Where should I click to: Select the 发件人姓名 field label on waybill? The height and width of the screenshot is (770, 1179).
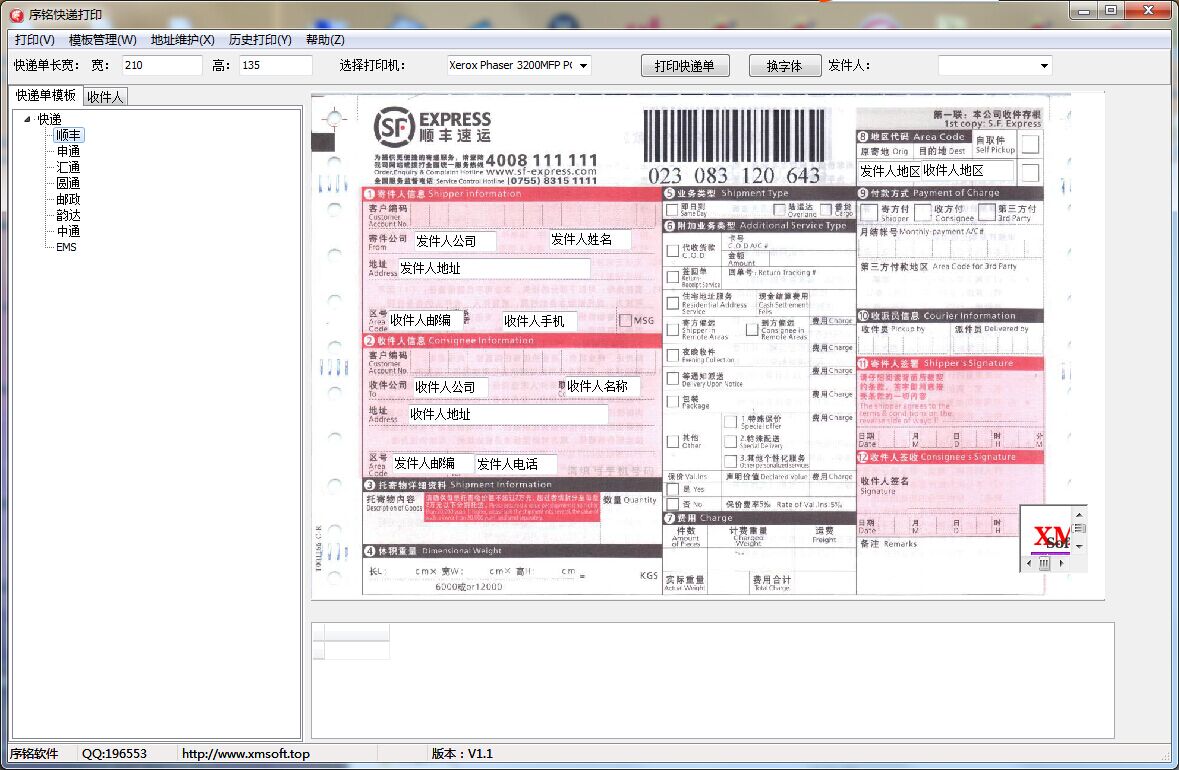pyautogui.click(x=590, y=239)
